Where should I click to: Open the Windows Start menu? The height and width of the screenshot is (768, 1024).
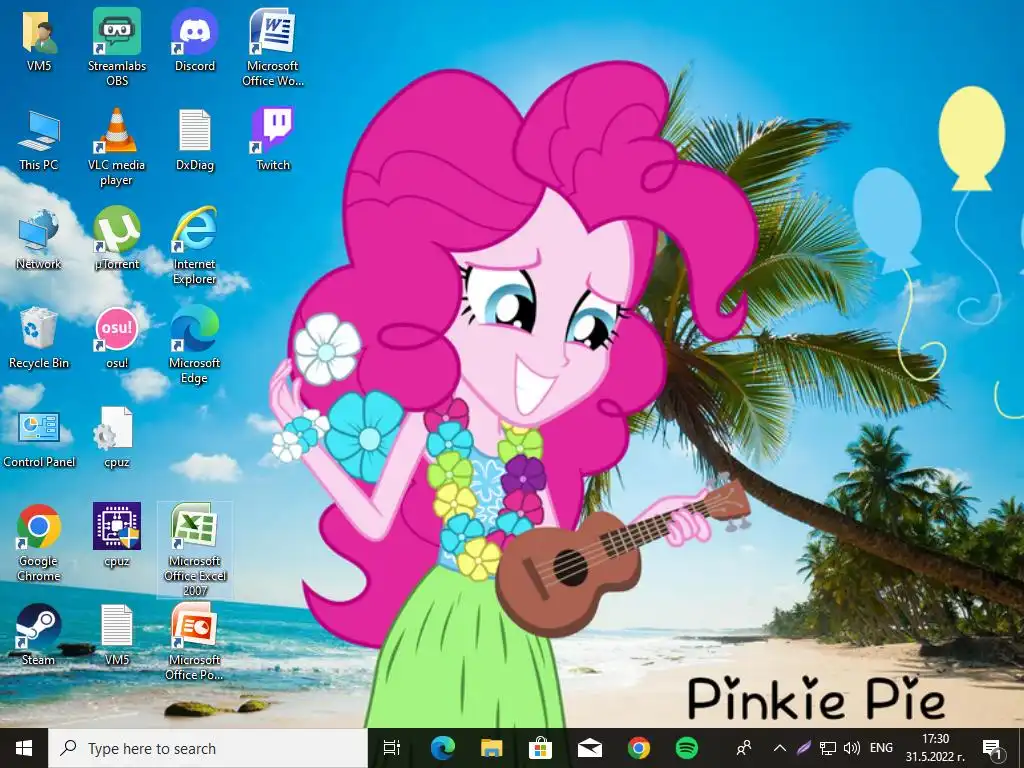(24, 748)
